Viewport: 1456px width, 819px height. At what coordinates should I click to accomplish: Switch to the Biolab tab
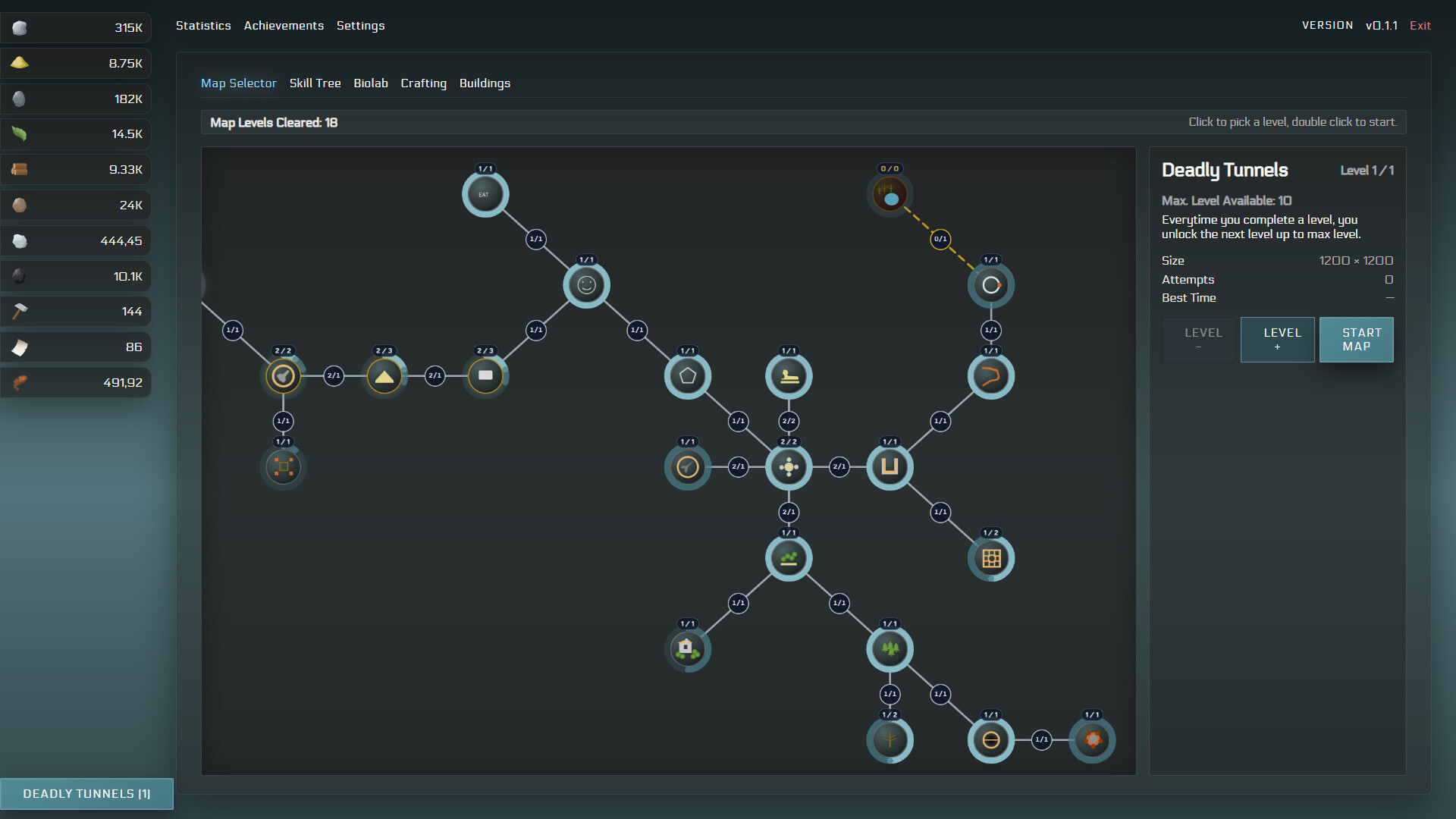pyautogui.click(x=371, y=83)
